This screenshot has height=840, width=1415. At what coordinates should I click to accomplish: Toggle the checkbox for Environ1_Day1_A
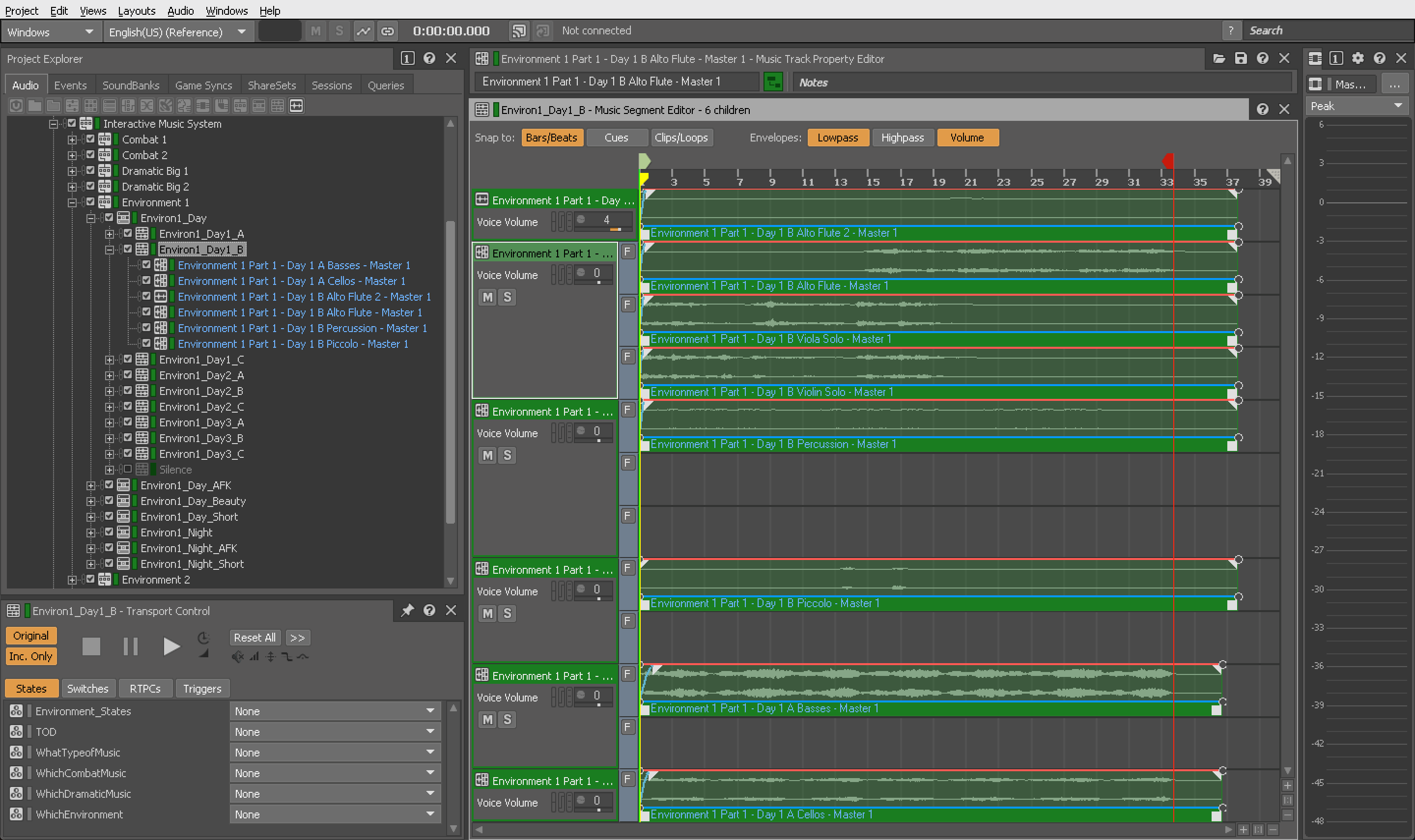click(x=127, y=233)
